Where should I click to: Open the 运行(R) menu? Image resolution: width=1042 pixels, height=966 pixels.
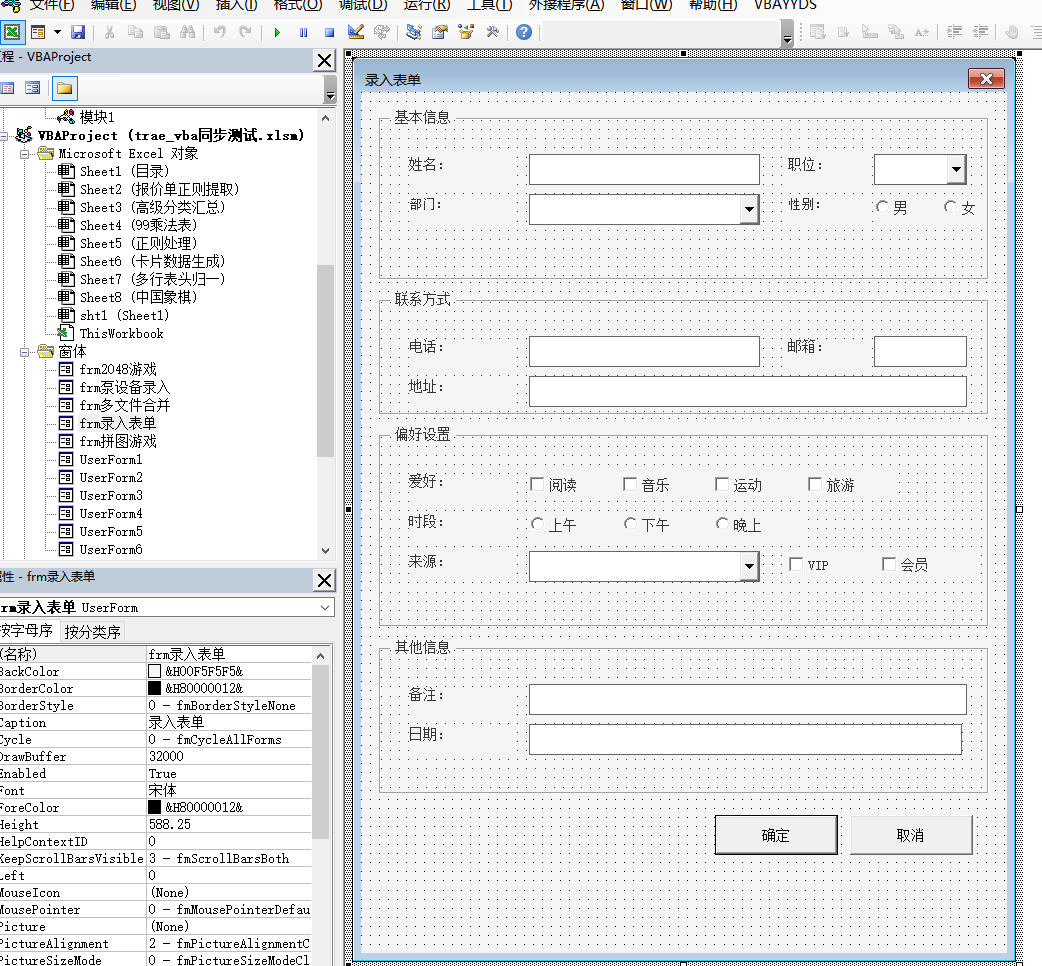pos(426,7)
